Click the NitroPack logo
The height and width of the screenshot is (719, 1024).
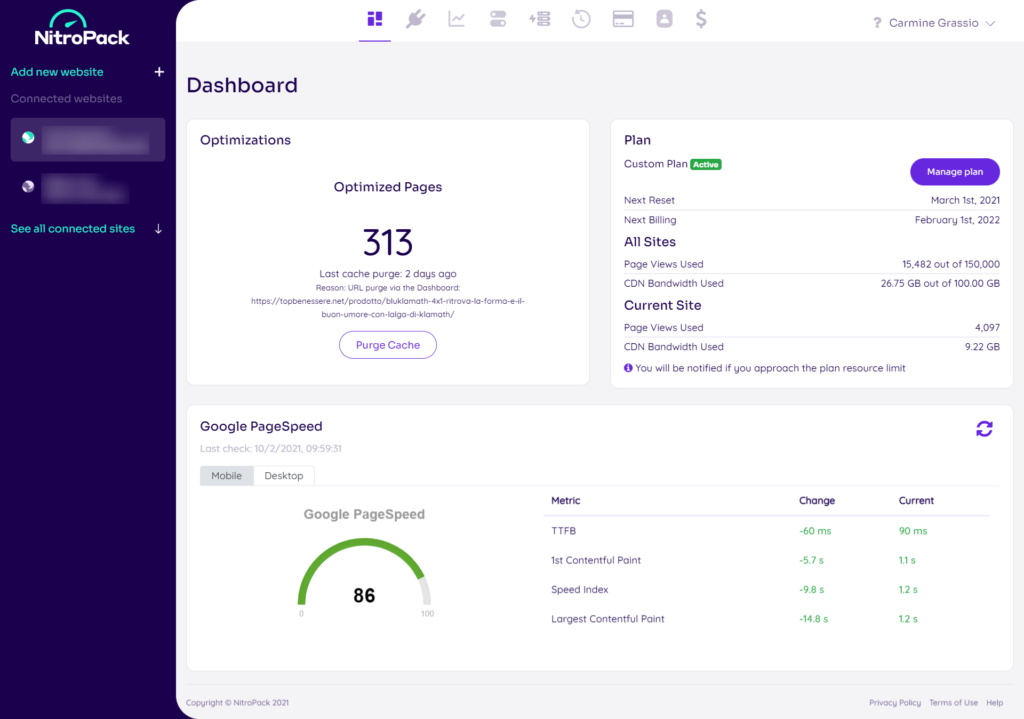click(x=82, y=28)
